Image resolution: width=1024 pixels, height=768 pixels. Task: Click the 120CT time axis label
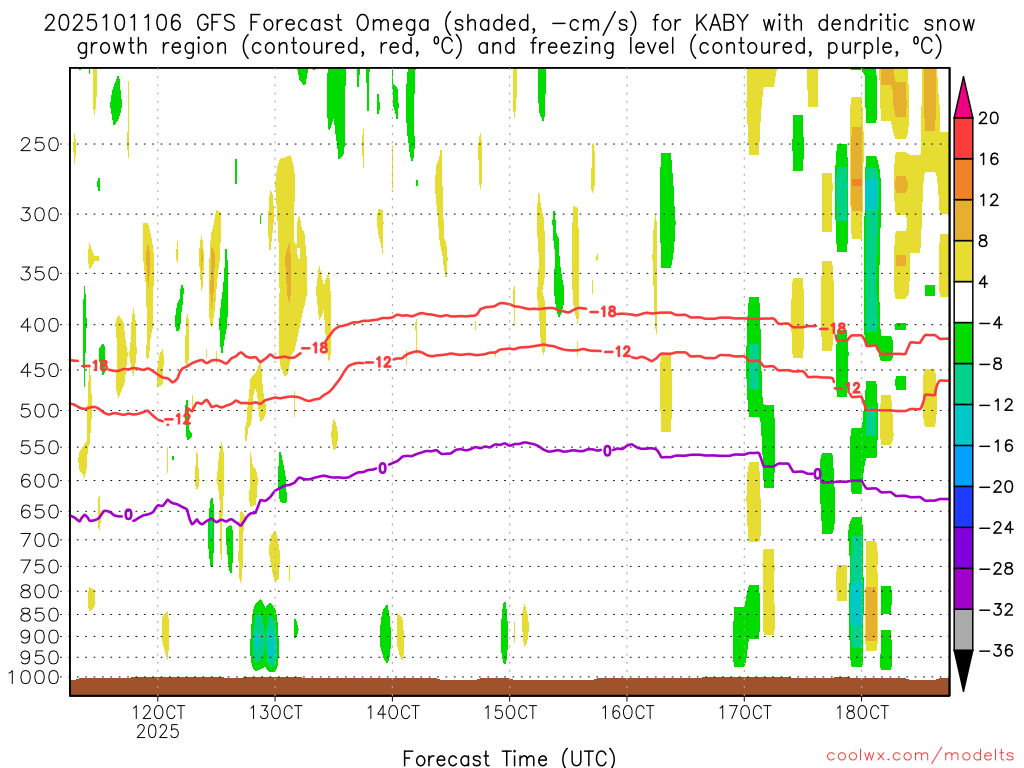[x=158, y=711]
